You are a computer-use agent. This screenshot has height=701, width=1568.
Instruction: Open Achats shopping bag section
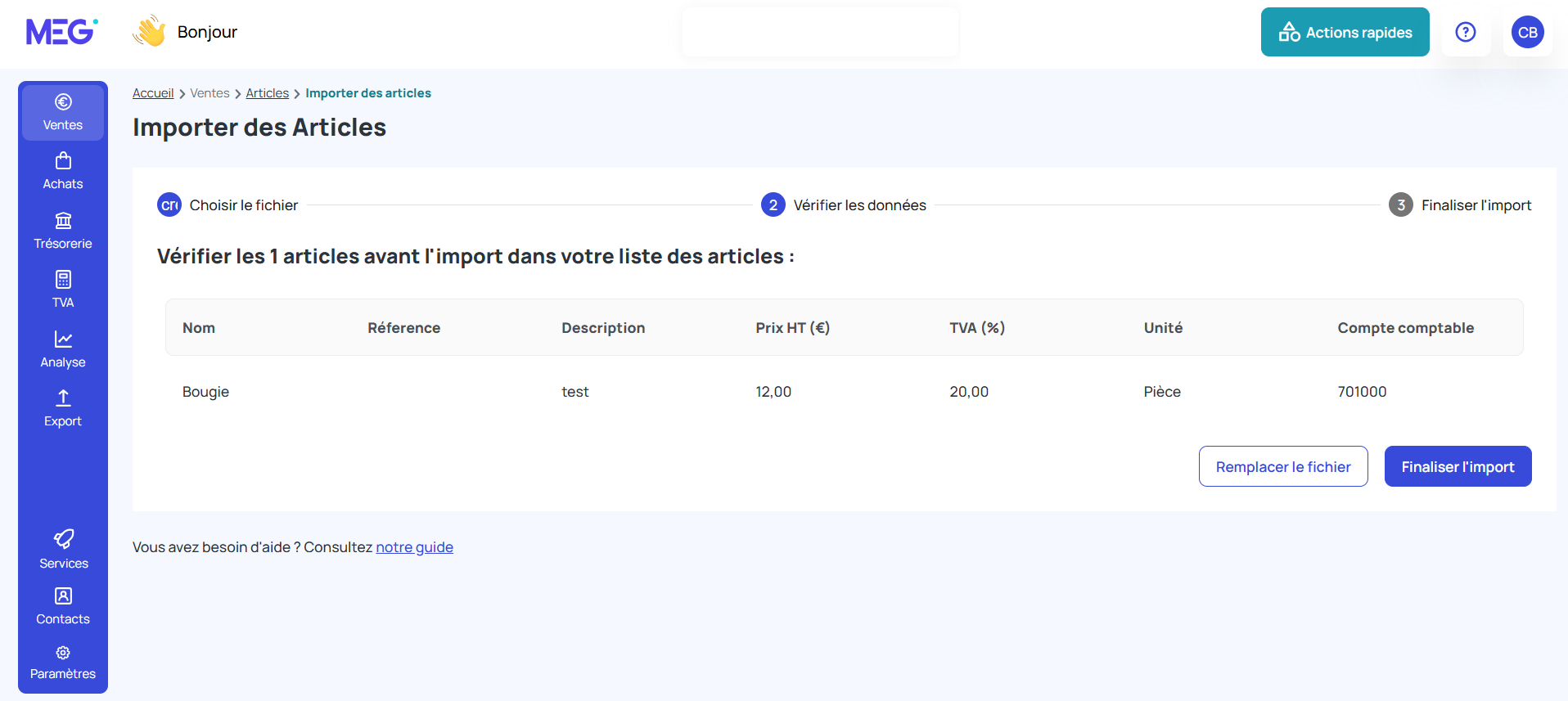pyautogui.click(x=63, y=171)
